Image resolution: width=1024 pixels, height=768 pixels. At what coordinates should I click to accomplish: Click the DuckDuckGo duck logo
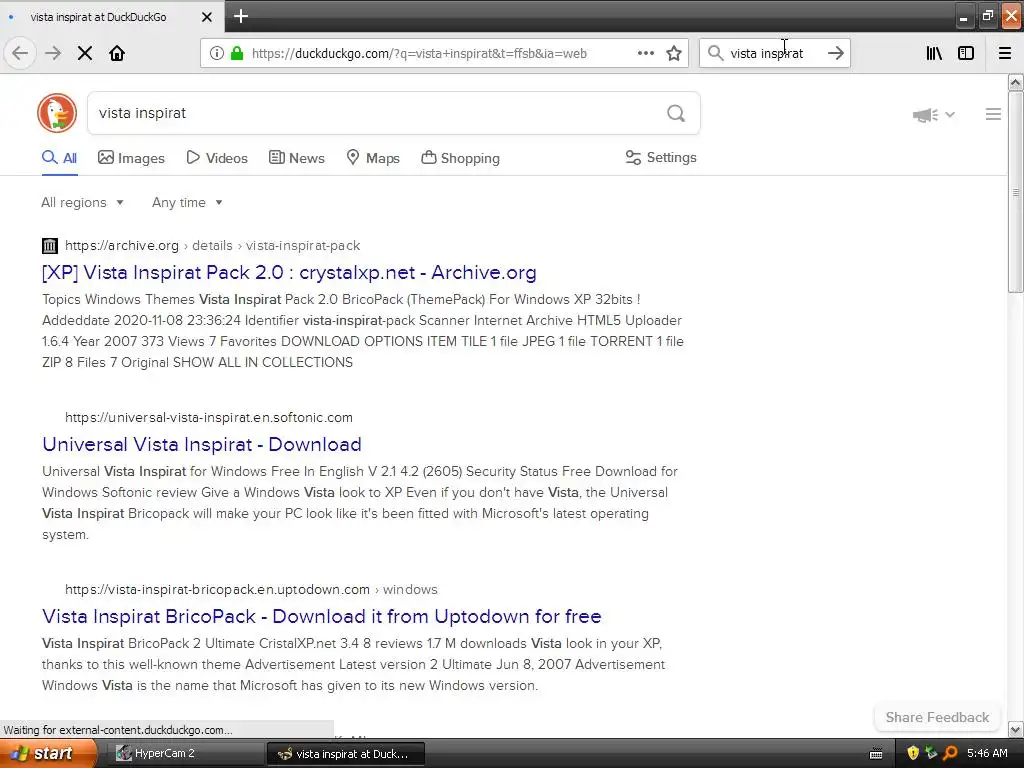click(57, 113)
